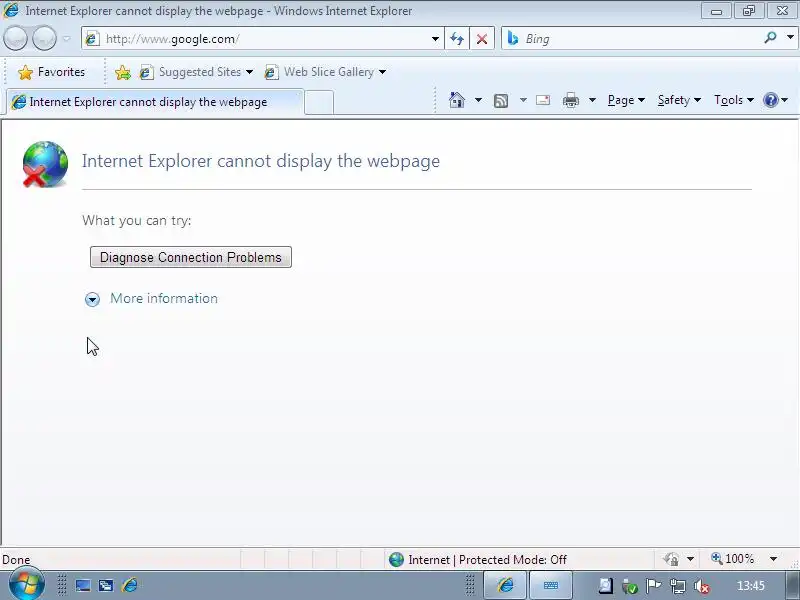Click the Forward navigation button
800x600 pixels.
(x=44, y=38)
